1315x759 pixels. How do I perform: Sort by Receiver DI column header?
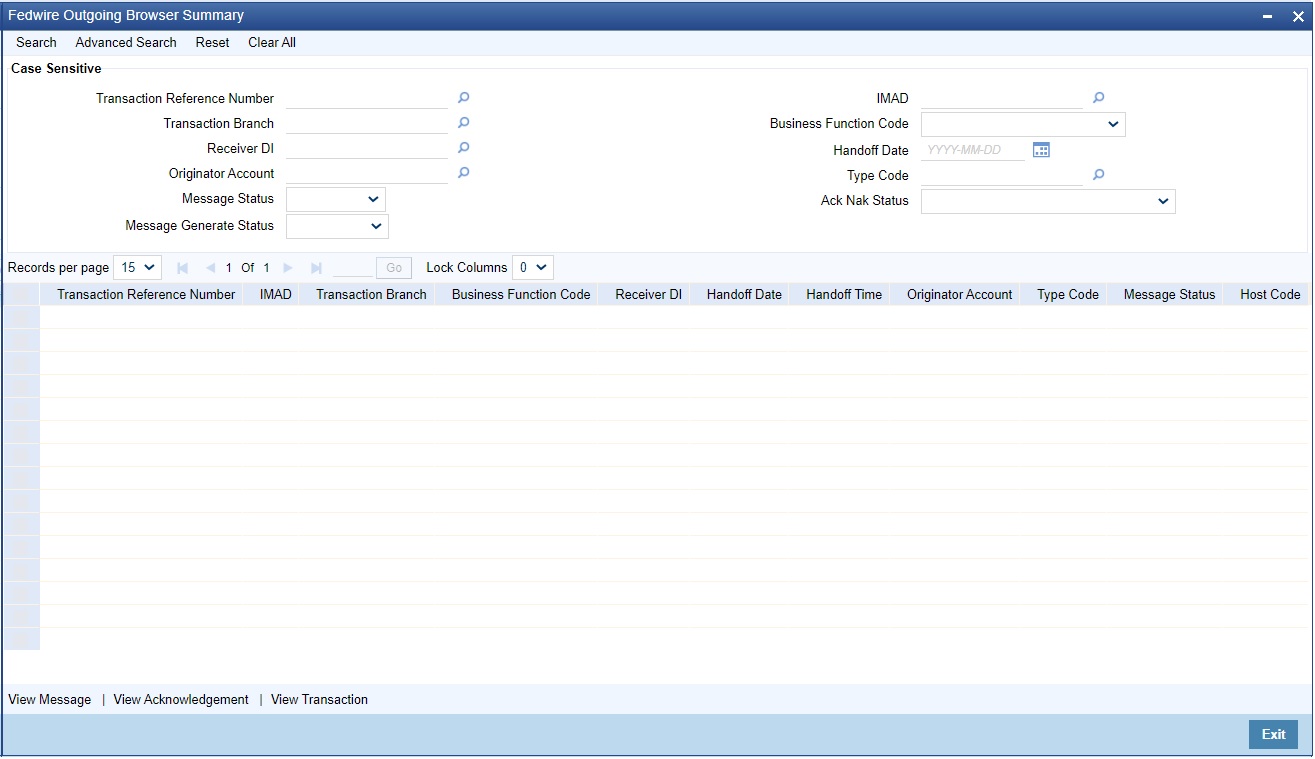(x=649, y=294)
